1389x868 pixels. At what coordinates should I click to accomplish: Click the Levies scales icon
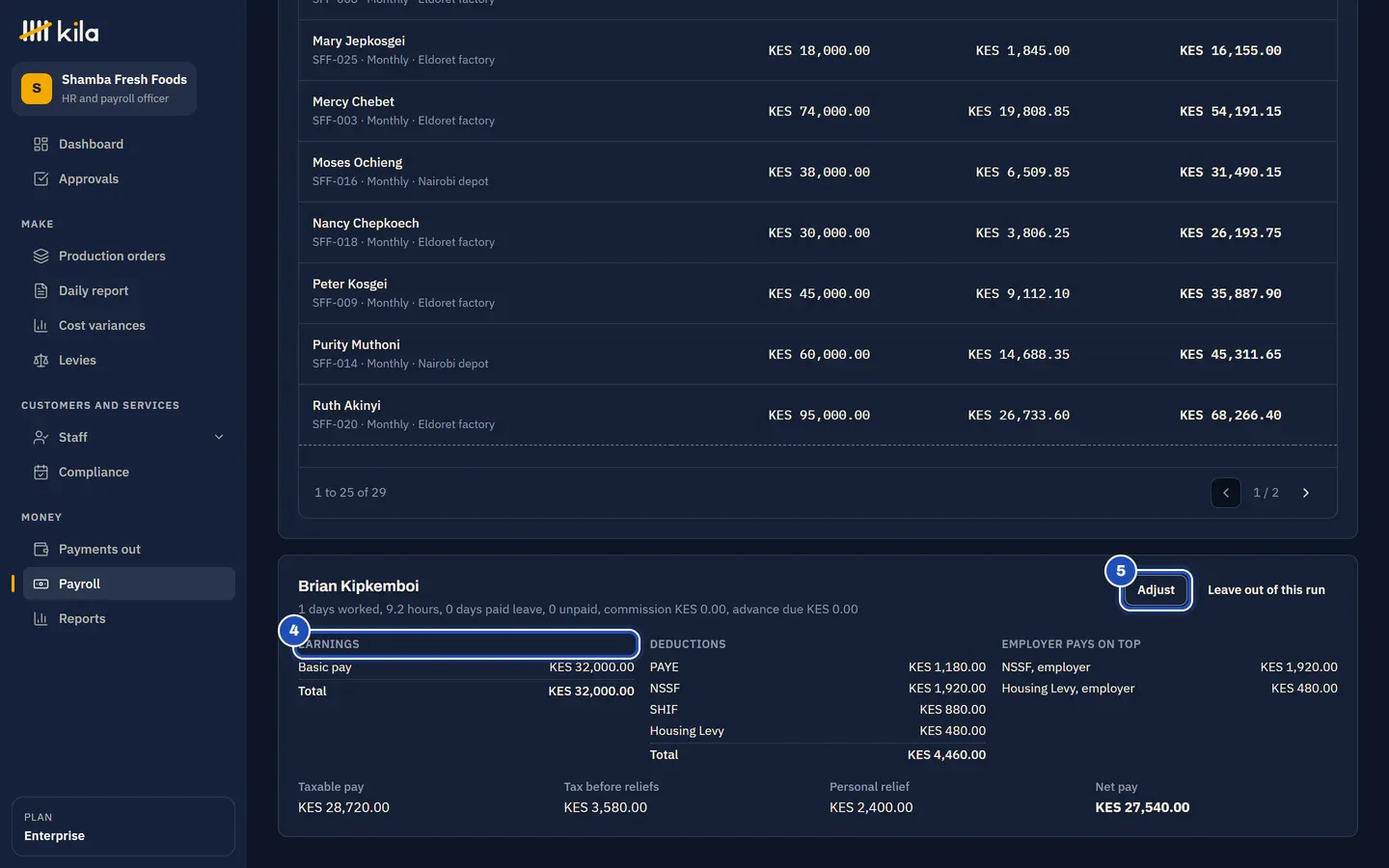tap(41, 361)
